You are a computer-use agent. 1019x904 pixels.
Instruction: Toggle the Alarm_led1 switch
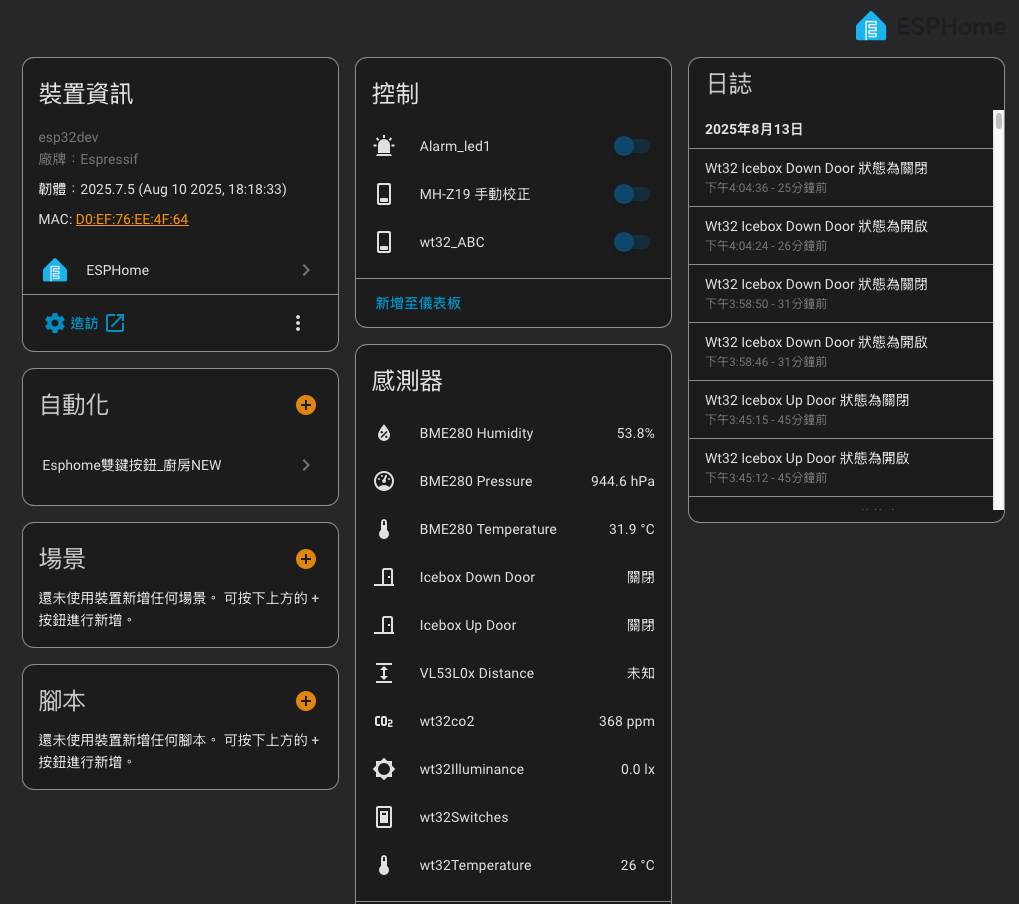coord(632,146)
